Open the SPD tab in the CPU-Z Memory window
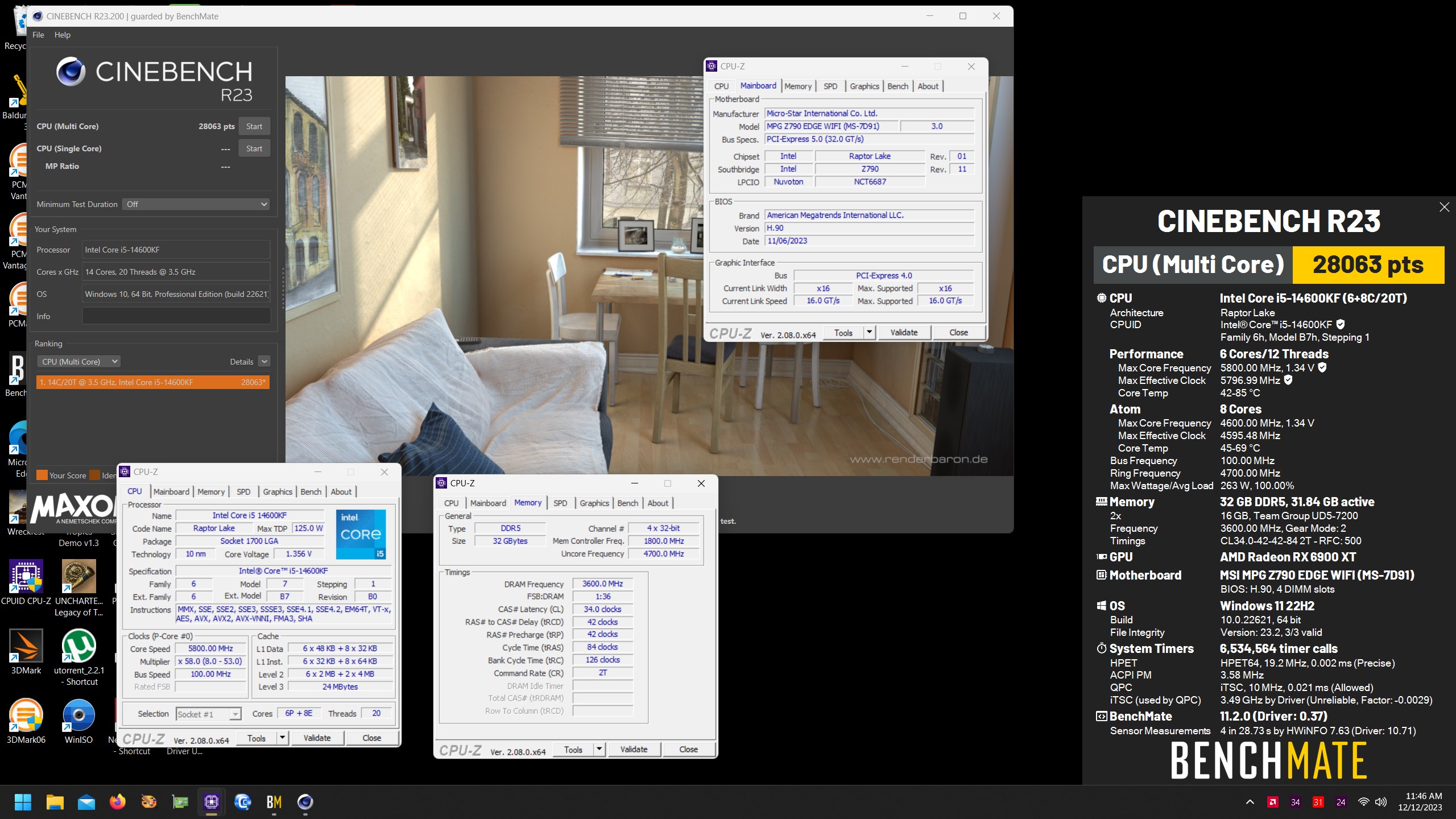1456x819 pixels. (560, 503)
